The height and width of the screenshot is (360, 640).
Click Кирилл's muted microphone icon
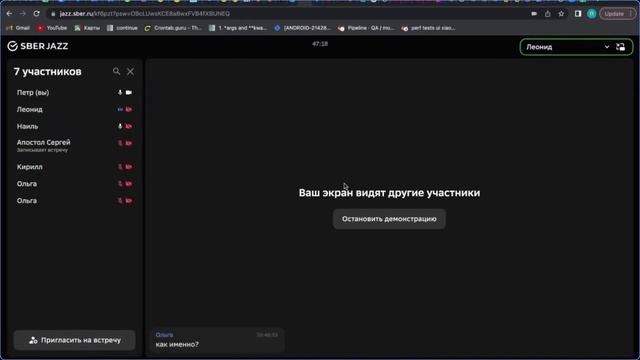(120, 167)
